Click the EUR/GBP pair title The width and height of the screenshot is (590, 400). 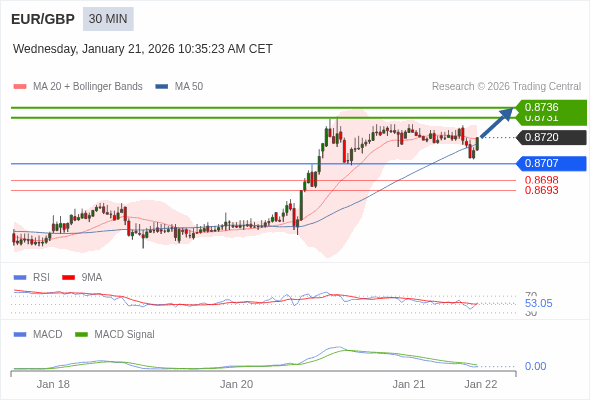pyautogui.click(x=43, y=19)
